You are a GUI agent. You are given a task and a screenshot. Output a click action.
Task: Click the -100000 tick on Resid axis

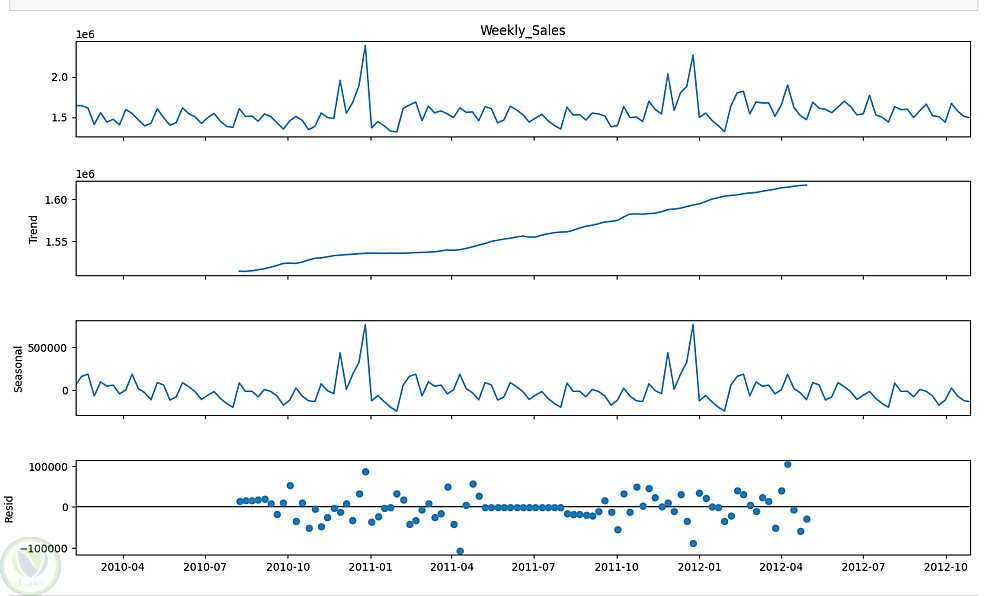pos(43,548)
